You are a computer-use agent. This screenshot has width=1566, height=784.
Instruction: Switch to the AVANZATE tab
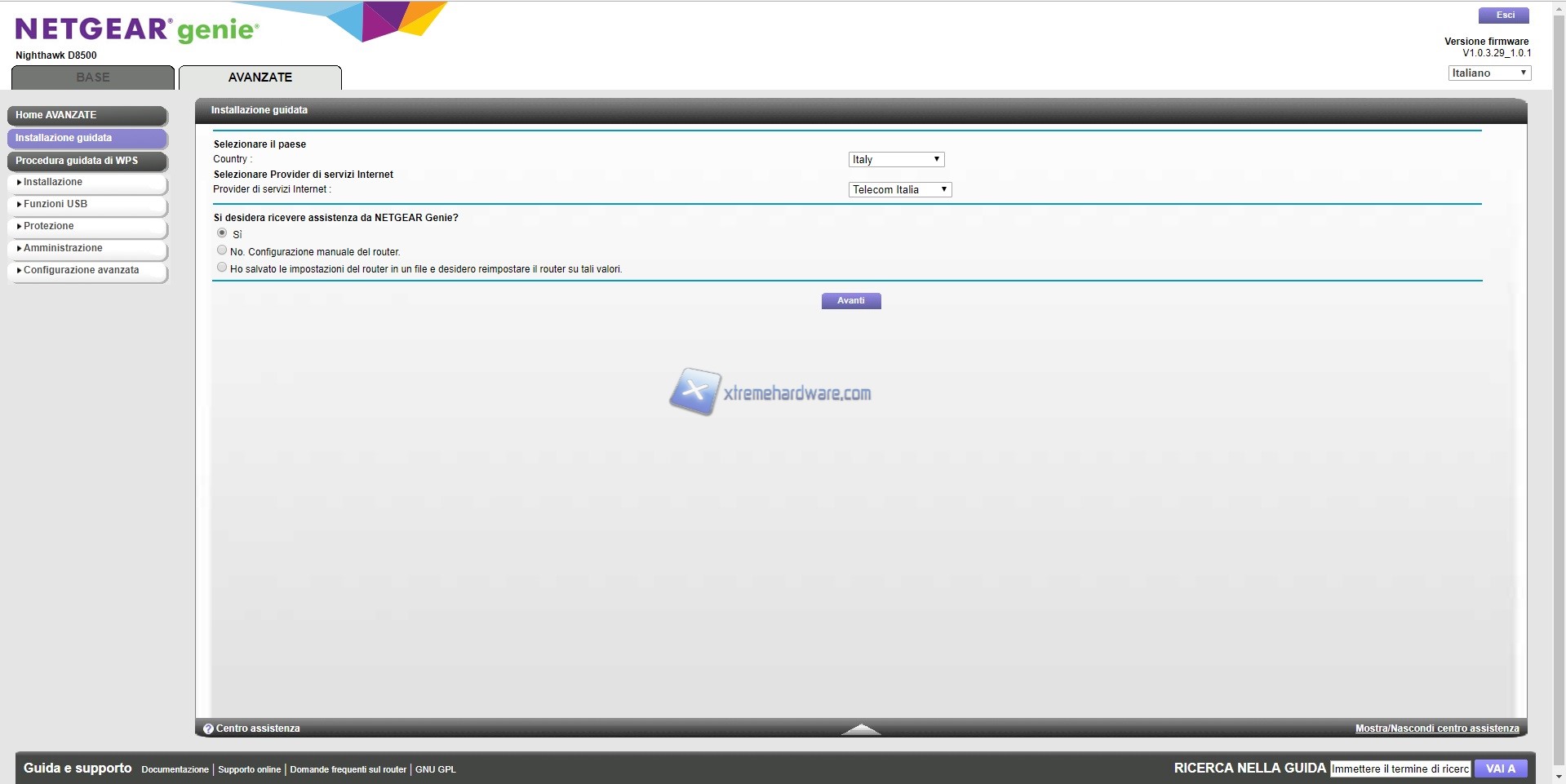click(x=260, y=78)
